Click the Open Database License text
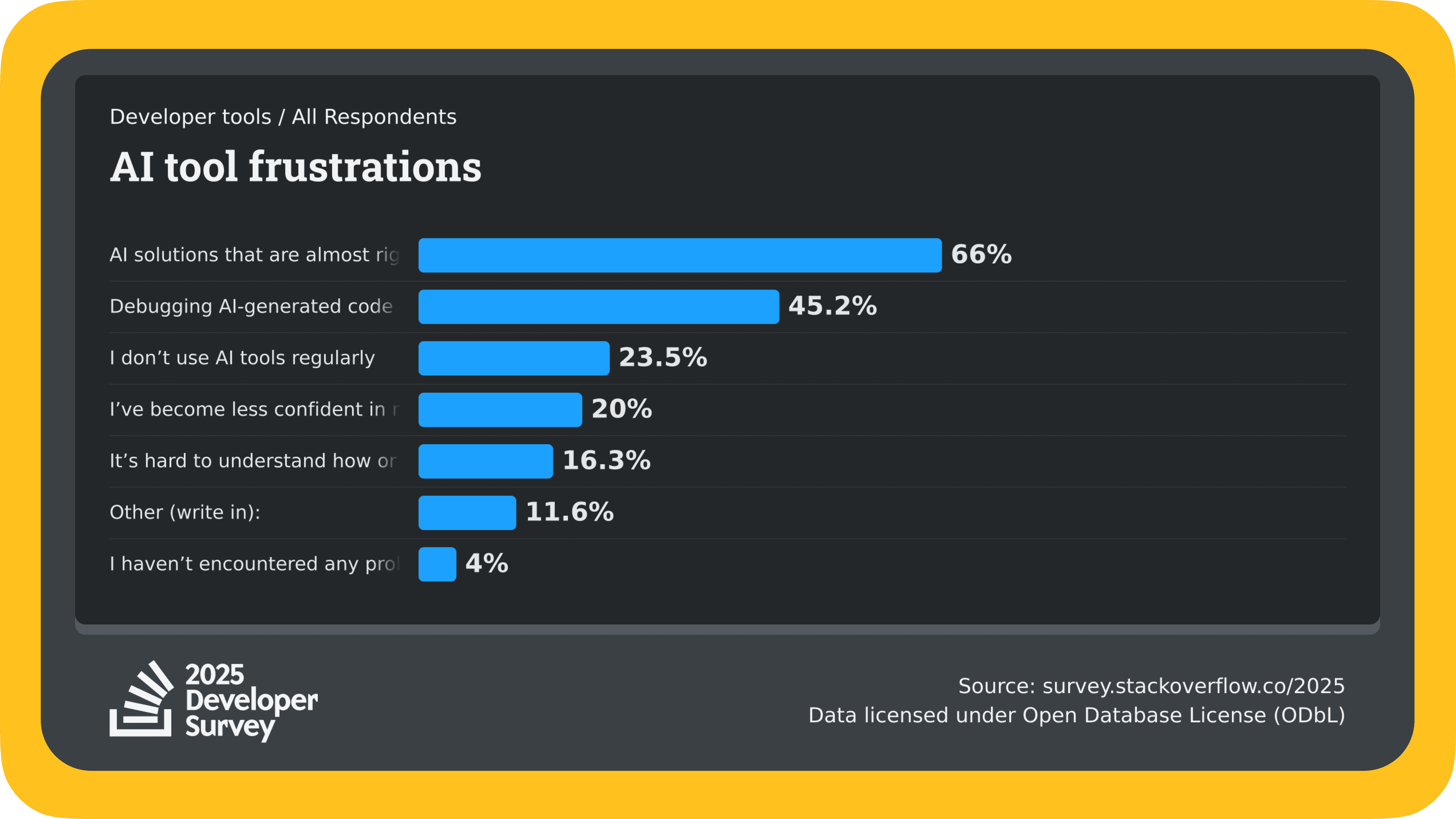 pyautogui.click(x=1184, y=715)
